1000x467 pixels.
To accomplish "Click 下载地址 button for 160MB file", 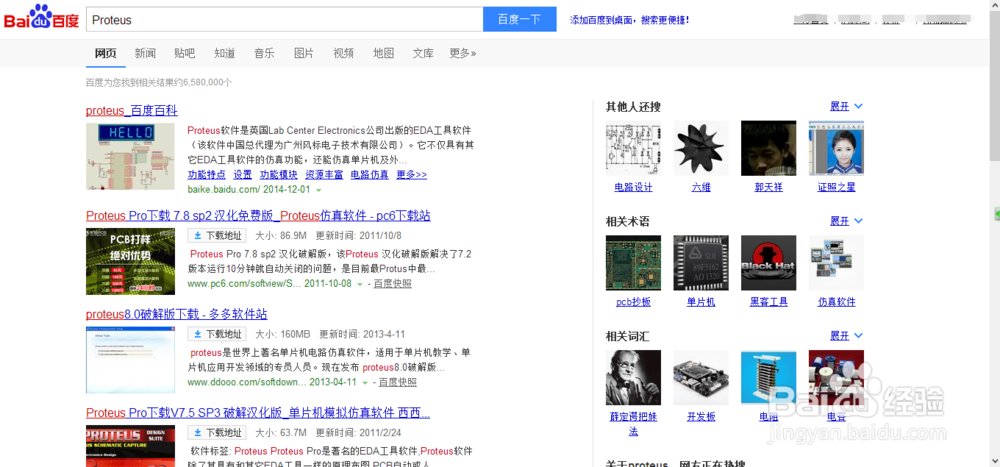I will (x=217, y=334).
